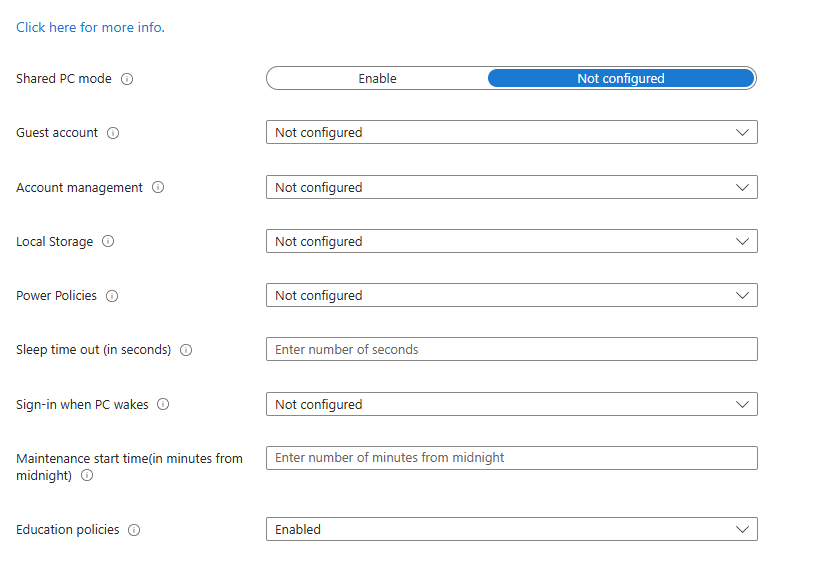
Task: Select the 'Guest account' label text
Action: click(57, 133)
